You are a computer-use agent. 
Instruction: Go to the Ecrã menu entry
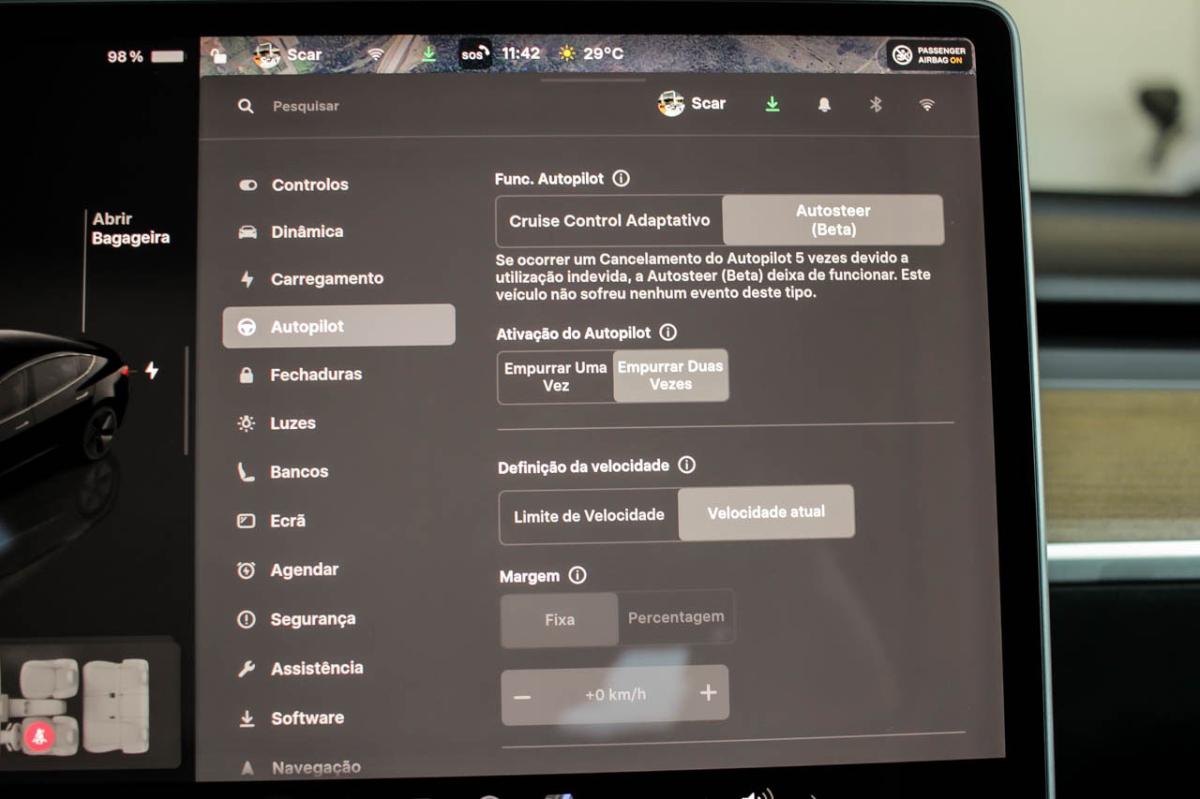[x=272, y=521]
